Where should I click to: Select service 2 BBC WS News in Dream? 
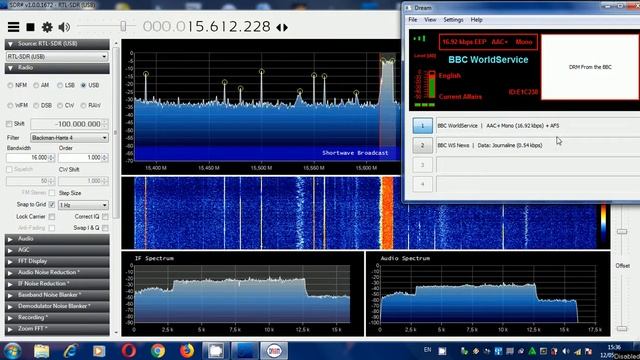(422, 145)
